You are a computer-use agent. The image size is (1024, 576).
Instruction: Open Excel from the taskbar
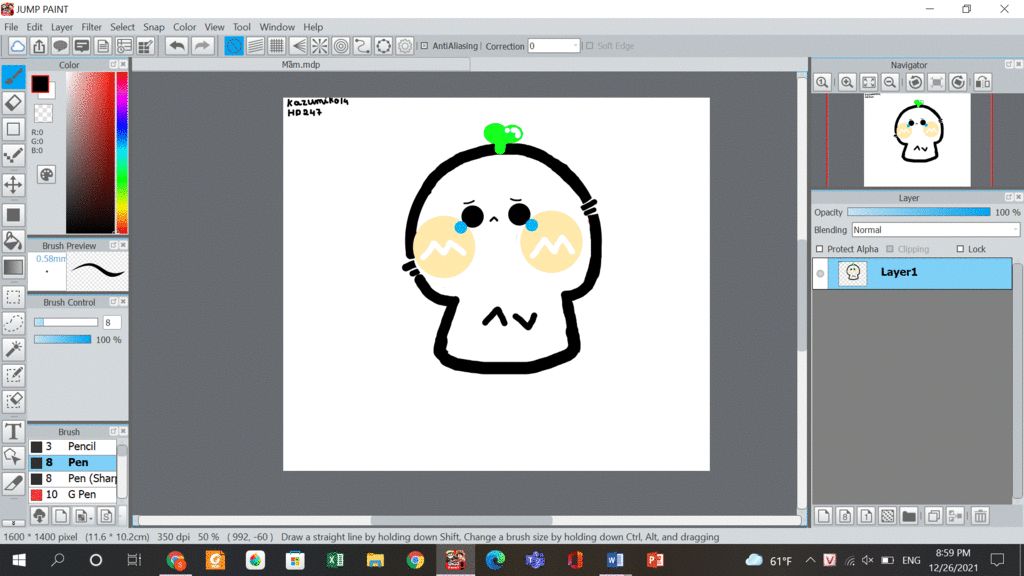pos(335,560)
